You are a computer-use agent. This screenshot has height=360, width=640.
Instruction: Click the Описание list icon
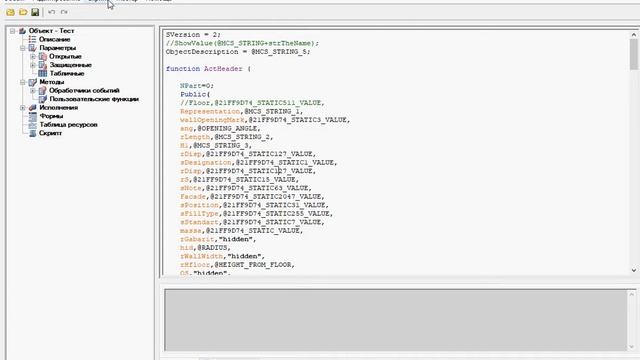point(32,40)
